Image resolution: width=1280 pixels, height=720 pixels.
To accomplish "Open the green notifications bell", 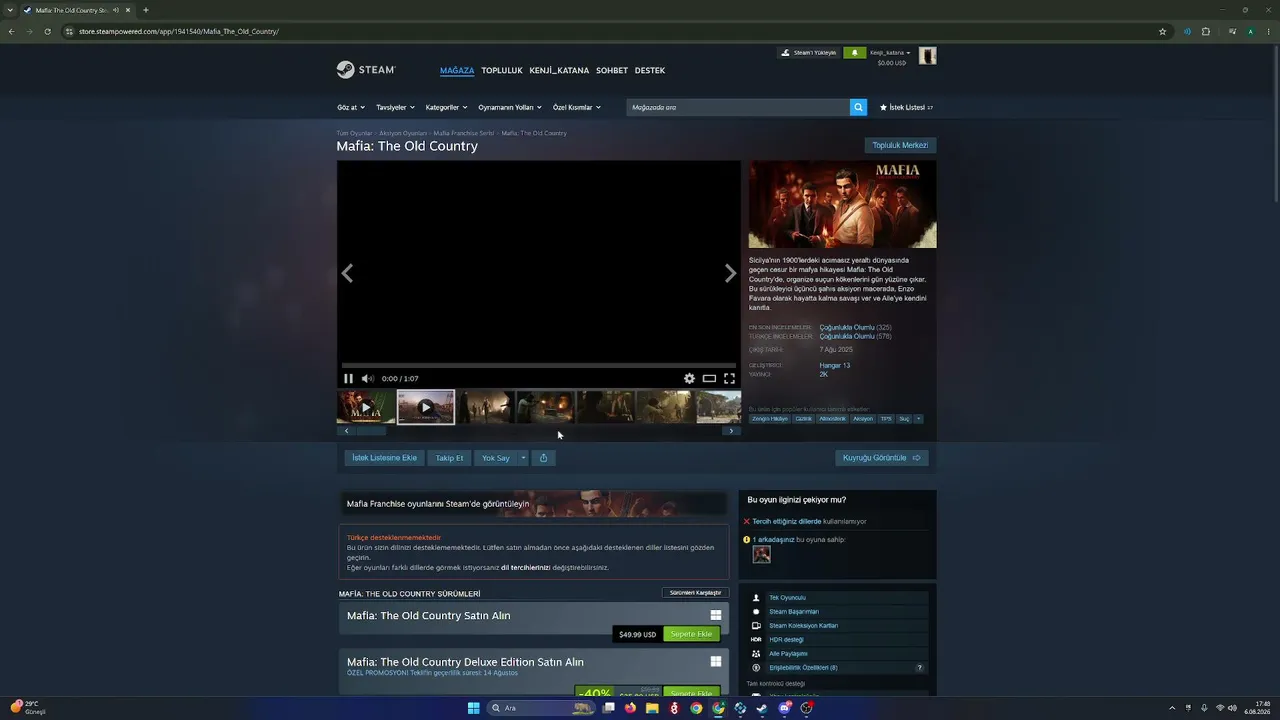I will coord(854,53).
